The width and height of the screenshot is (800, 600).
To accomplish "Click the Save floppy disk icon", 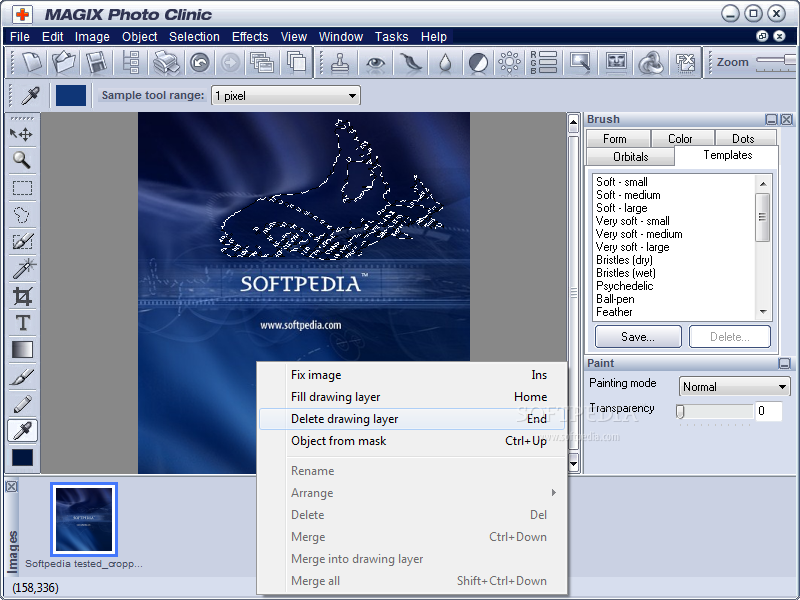I will (96, 63).
